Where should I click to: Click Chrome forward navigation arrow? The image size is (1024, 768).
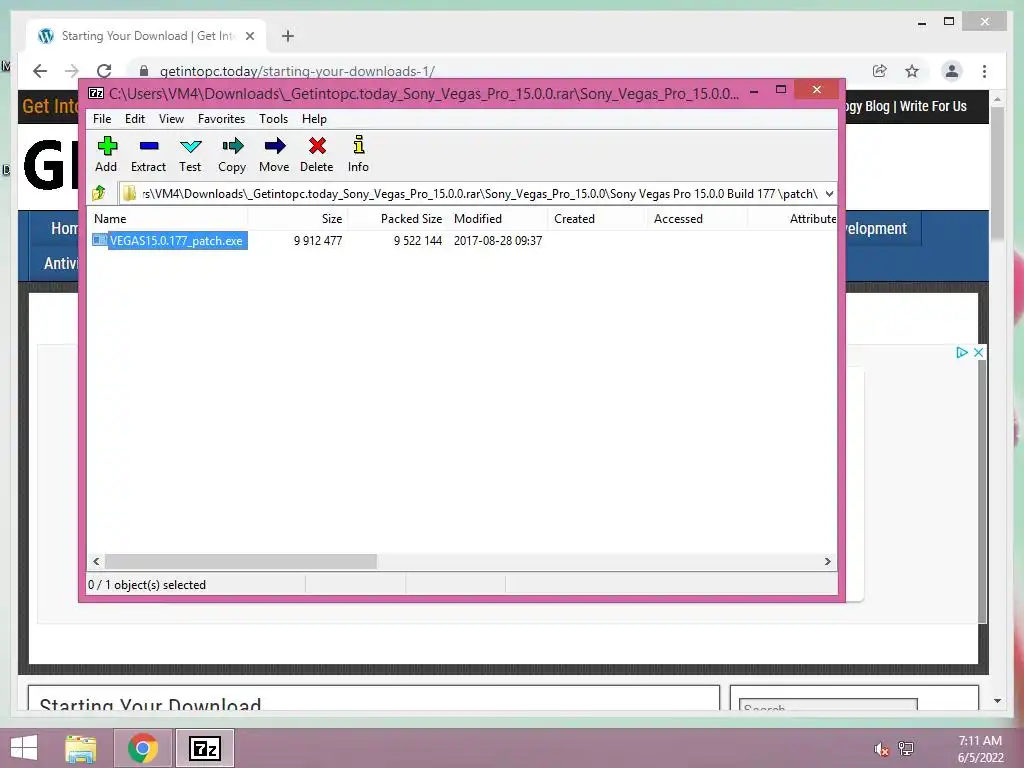[72, 71]
